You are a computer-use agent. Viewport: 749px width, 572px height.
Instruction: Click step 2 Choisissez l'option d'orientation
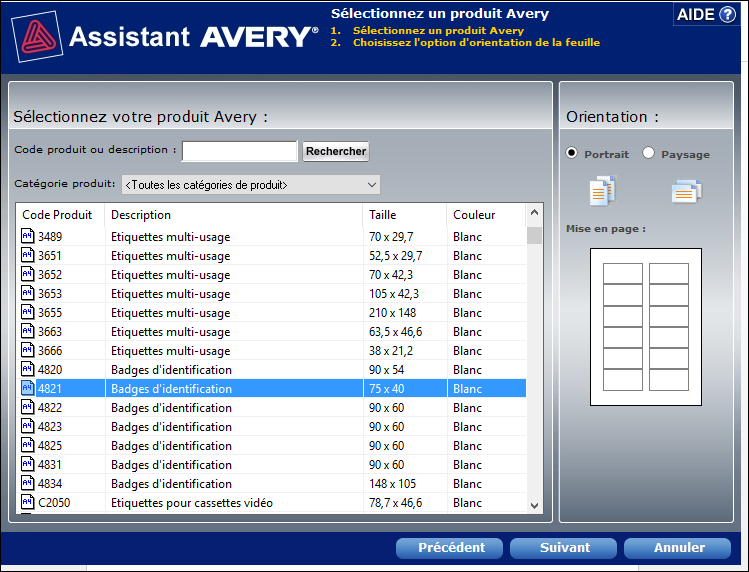(476, 43)
